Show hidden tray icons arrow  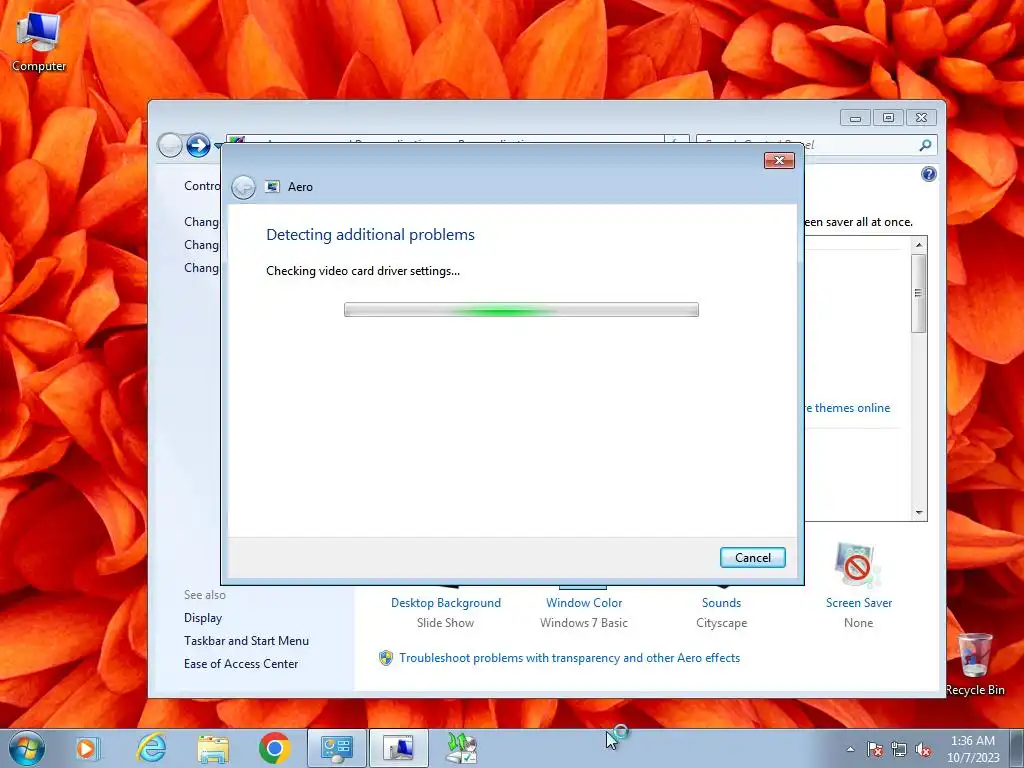850,749
